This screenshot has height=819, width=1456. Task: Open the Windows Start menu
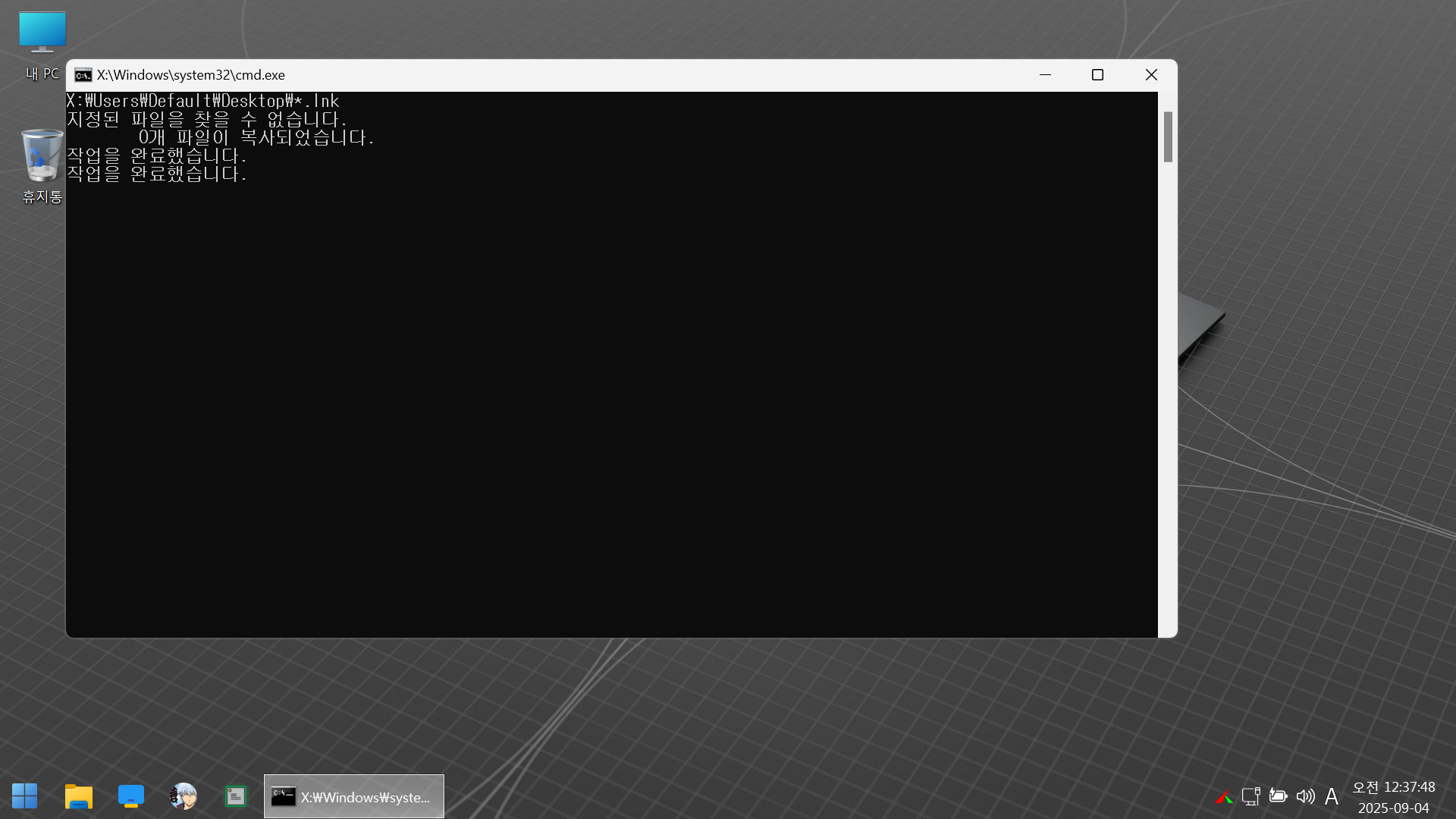pyautogui.click(x=24, y=796)
